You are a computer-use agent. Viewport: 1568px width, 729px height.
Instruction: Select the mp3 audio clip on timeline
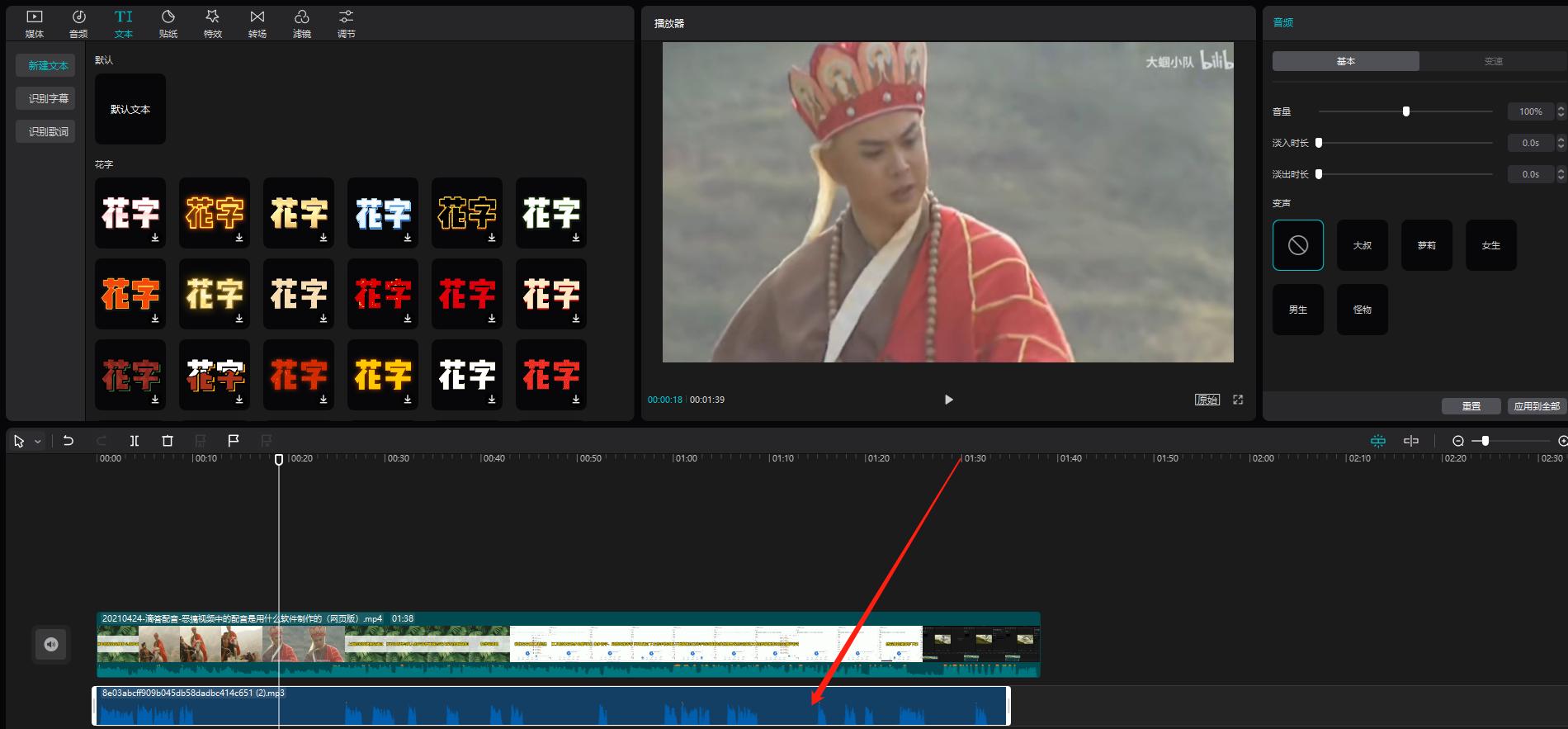tap(551, 706)
